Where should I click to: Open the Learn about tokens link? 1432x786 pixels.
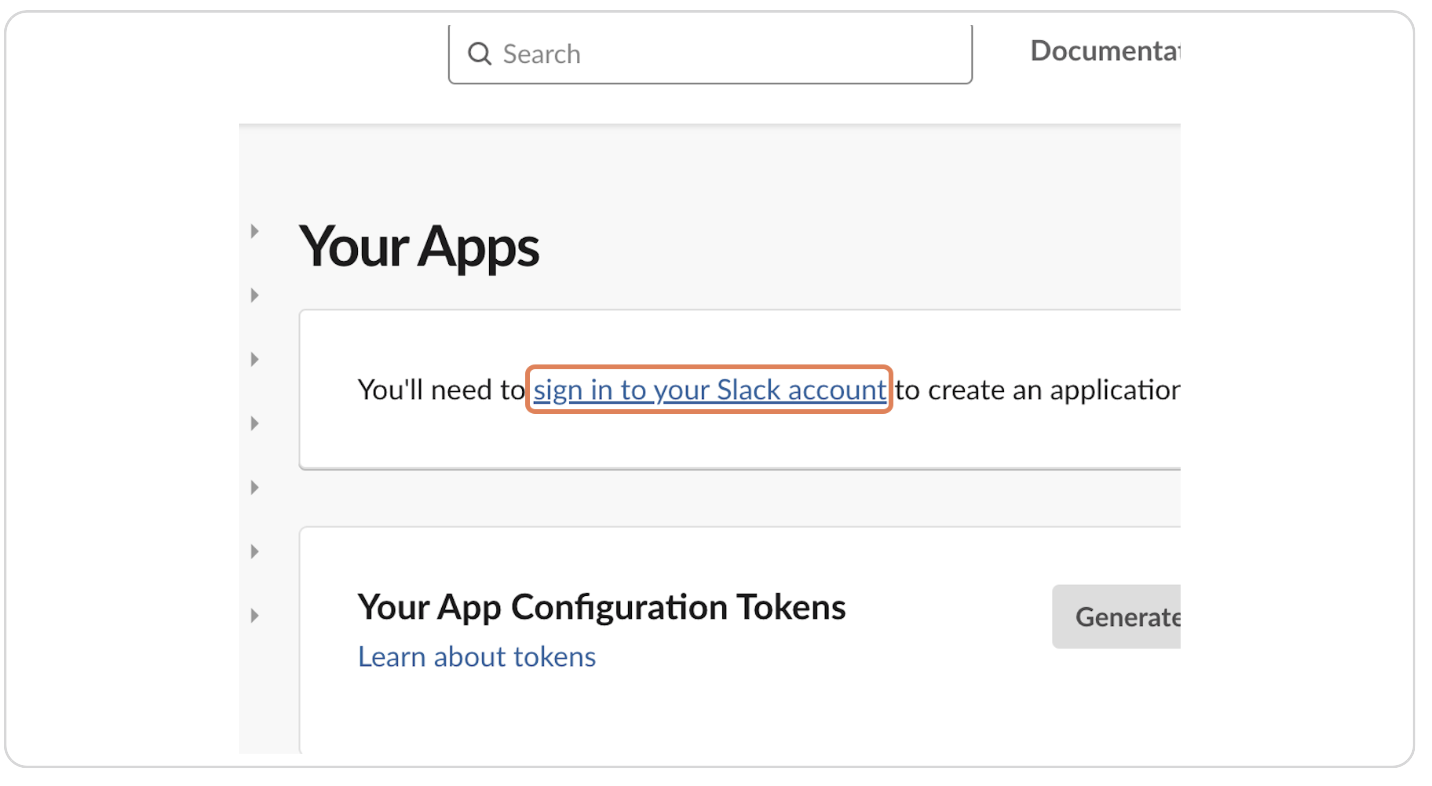point(476,656)
